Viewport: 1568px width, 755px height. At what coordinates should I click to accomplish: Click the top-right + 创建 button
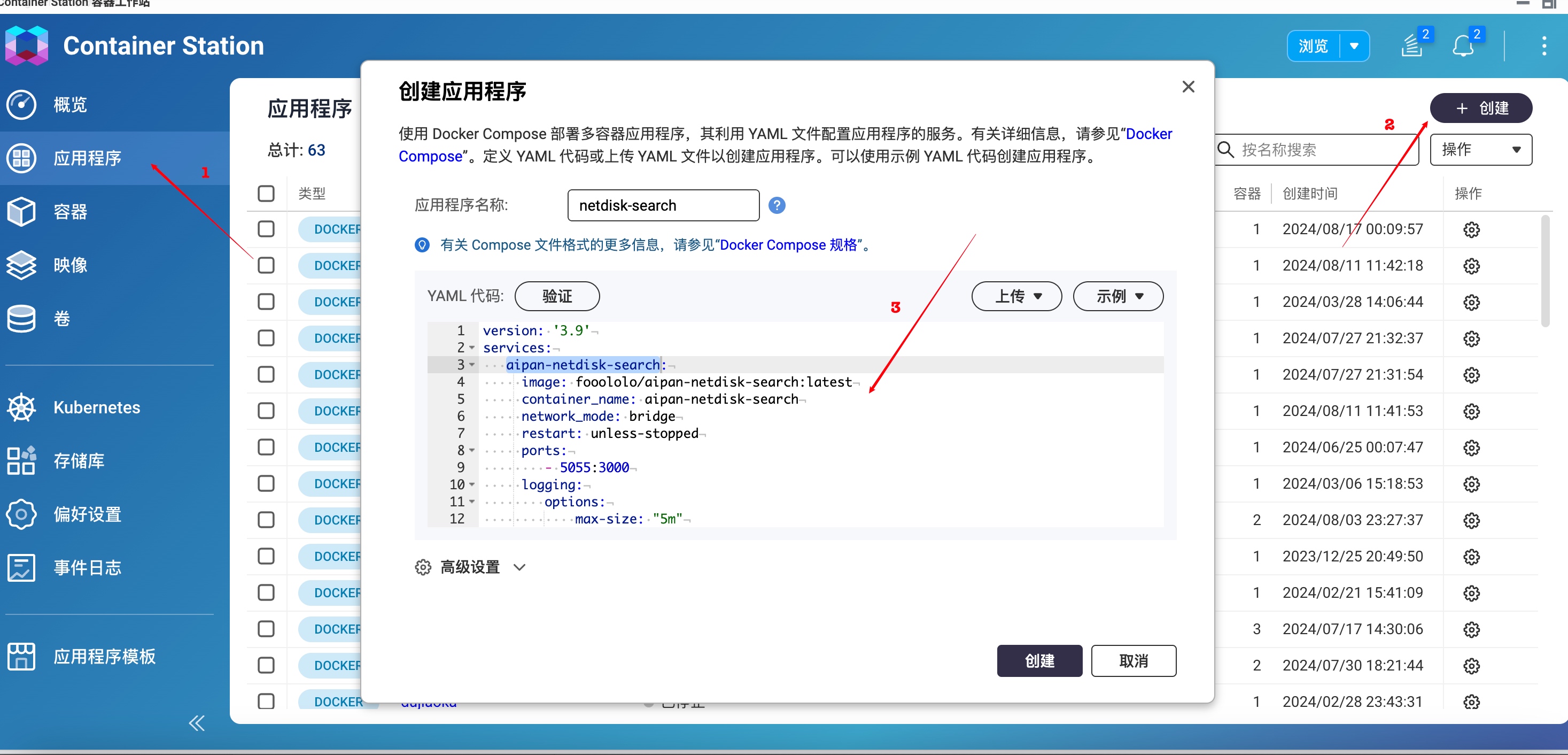click(1481, 109)
